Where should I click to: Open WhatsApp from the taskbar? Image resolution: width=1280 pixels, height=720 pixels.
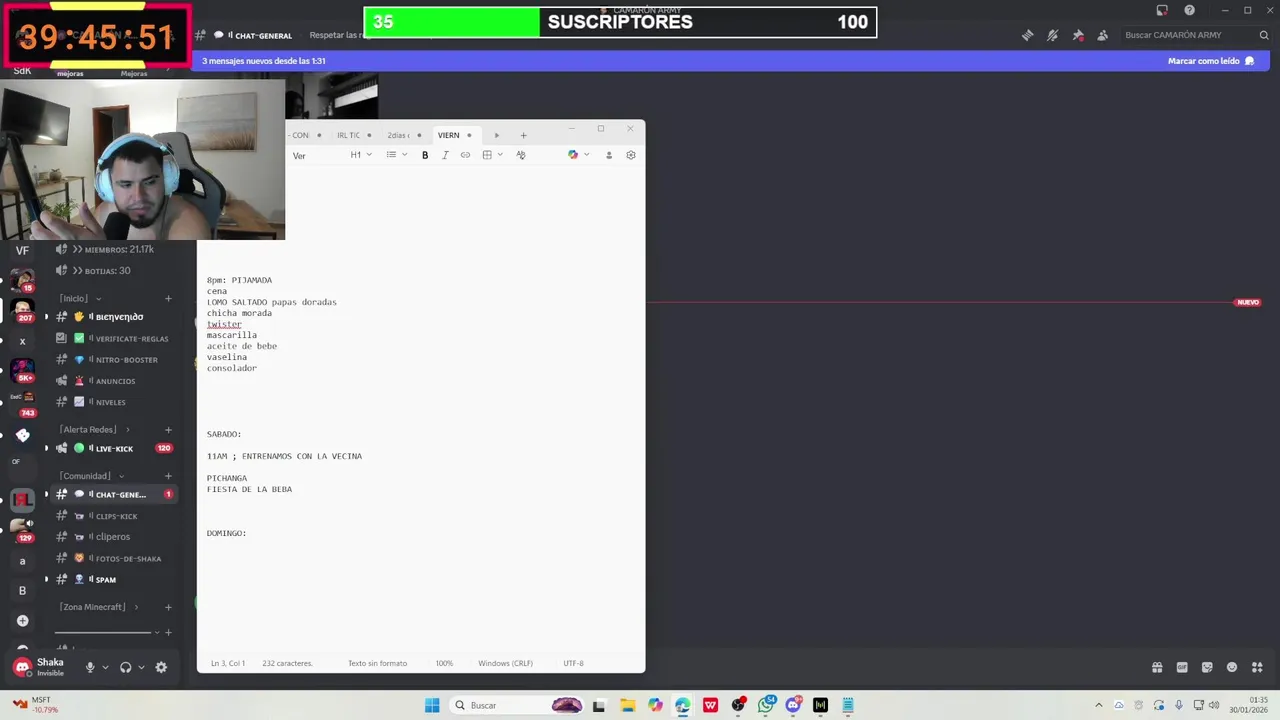tap(766, 705)
